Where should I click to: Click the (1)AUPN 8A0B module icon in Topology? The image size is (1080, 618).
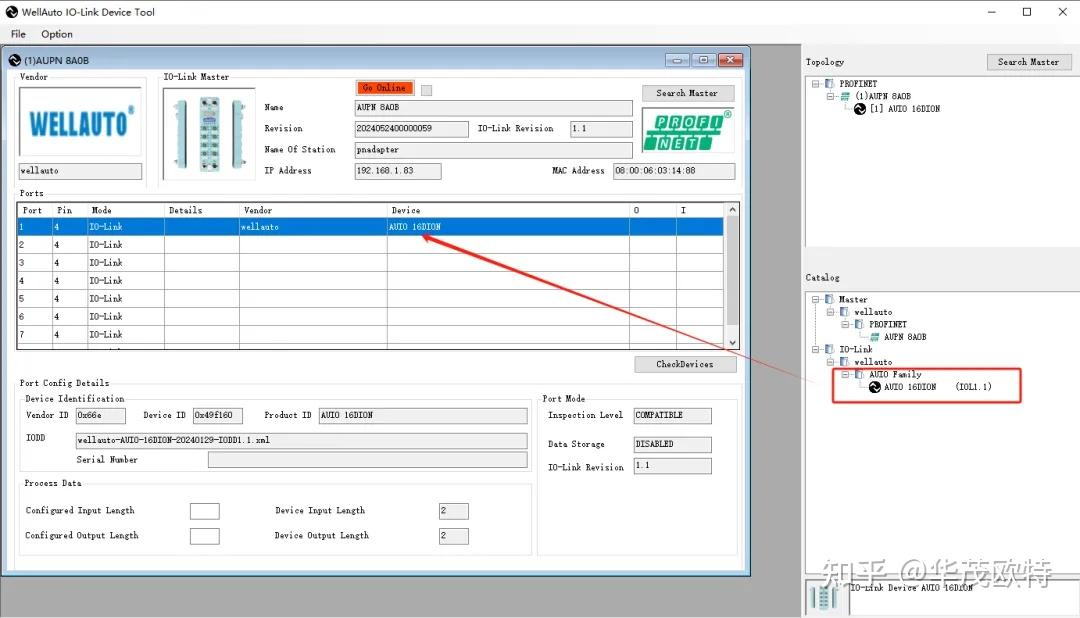pyautogui.click(x=845, y=96)
